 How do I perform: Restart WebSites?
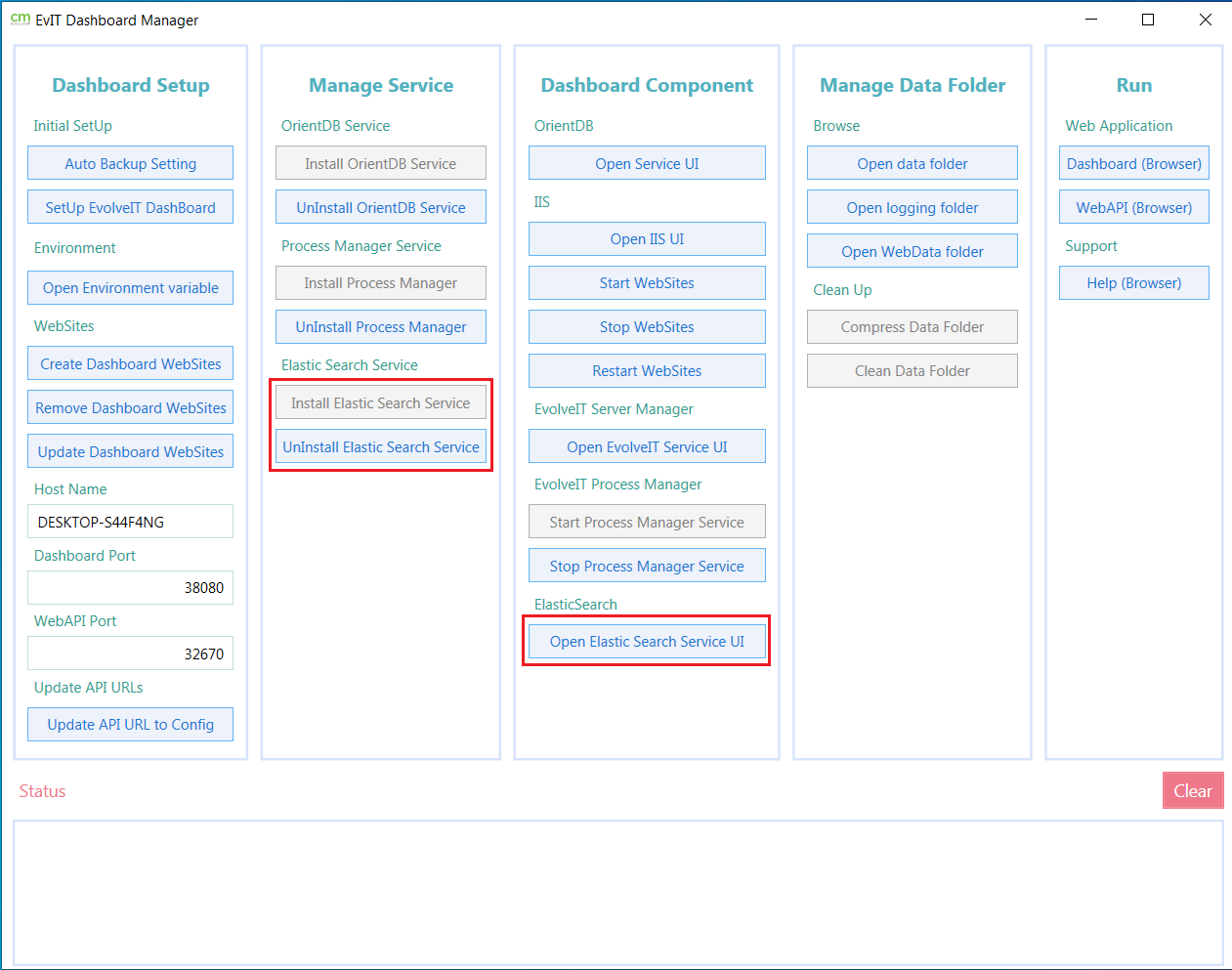(x=647, y=370)
